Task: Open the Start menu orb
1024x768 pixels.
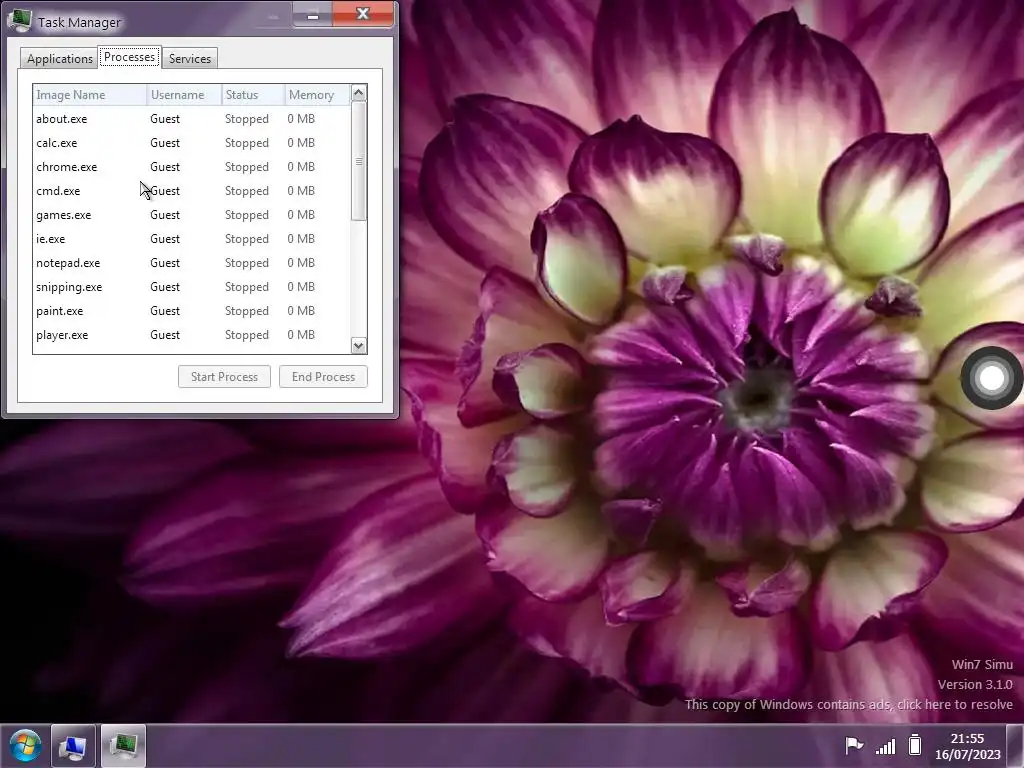Action: pos(25,745)
